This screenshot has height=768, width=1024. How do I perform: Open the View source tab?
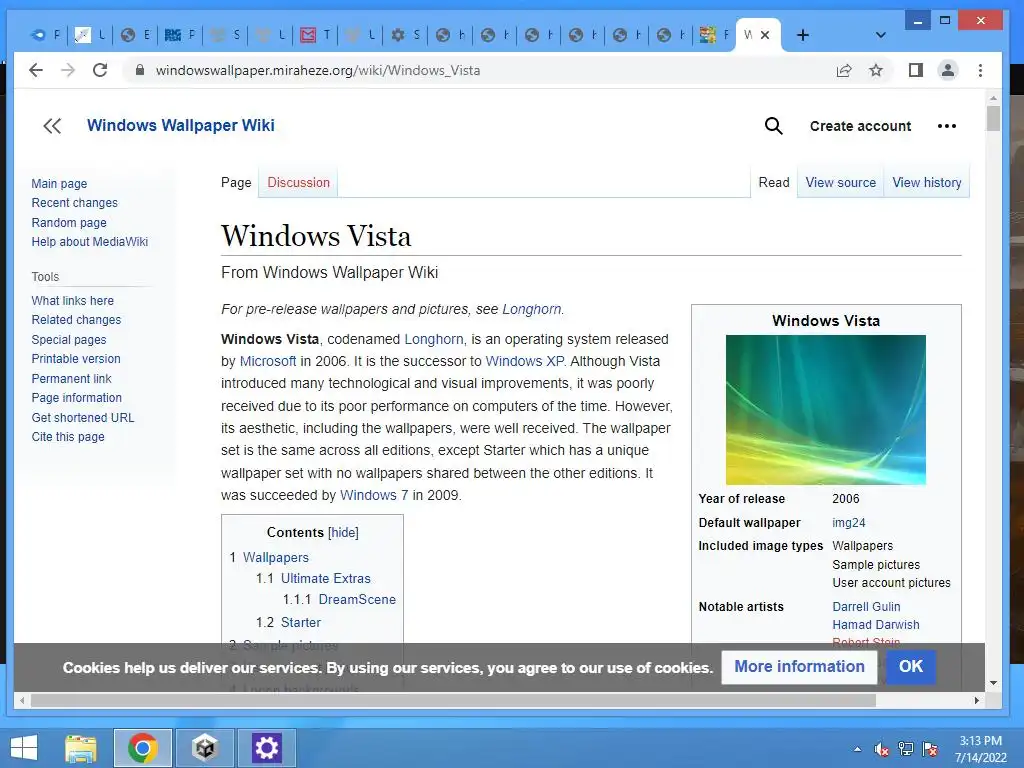click(x=840, y=182)
